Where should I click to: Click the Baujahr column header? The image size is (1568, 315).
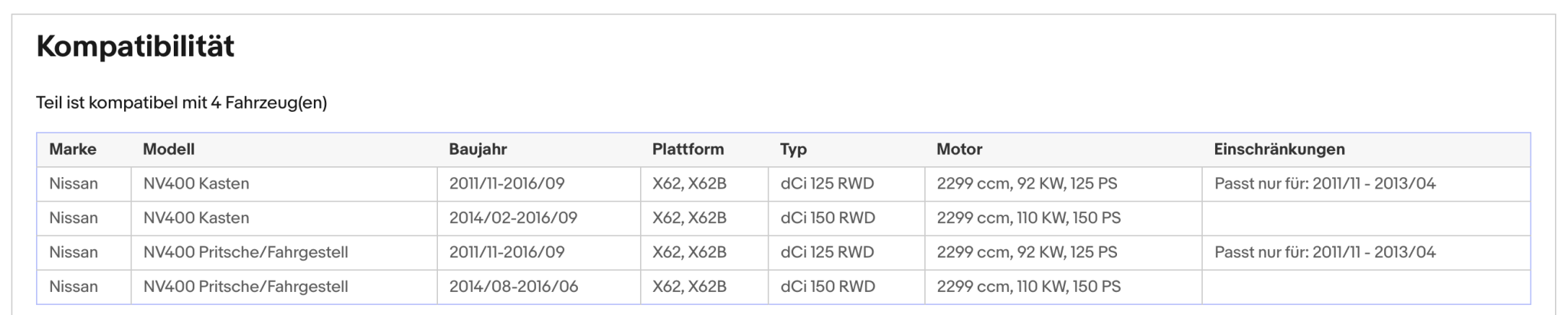point(478,149)
